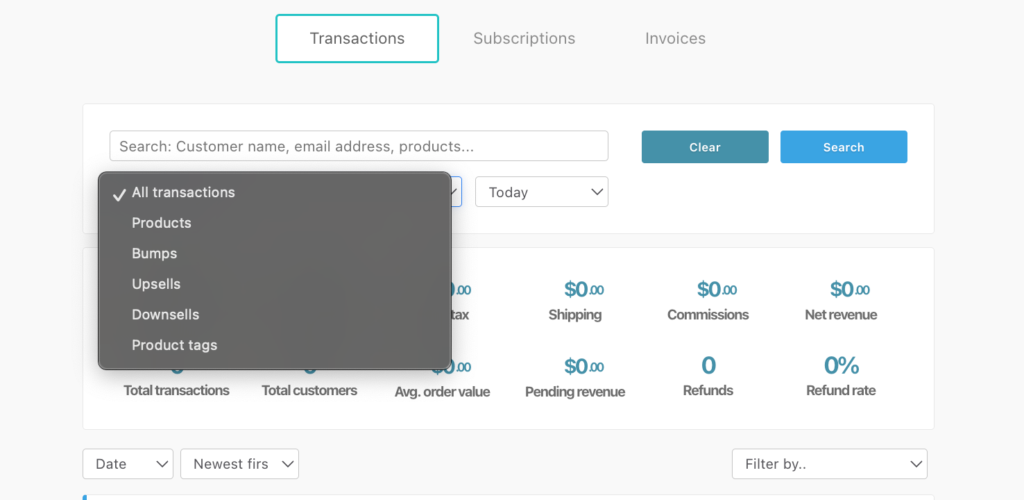The image size is (1024, 500).
Task: Click the blue Search button
Action: pos(843,147)
